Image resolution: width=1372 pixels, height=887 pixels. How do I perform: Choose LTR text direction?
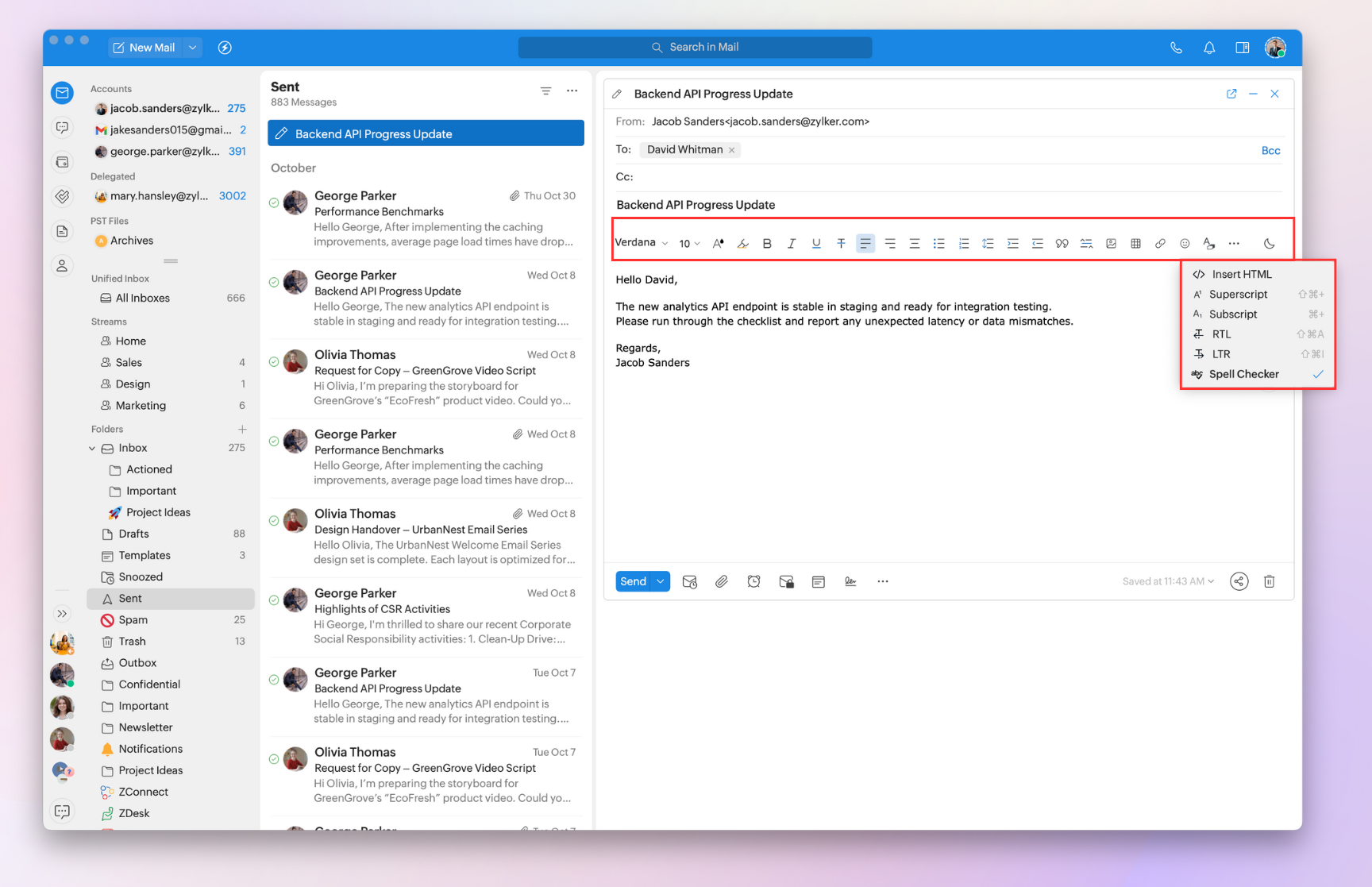[1258, 355]
